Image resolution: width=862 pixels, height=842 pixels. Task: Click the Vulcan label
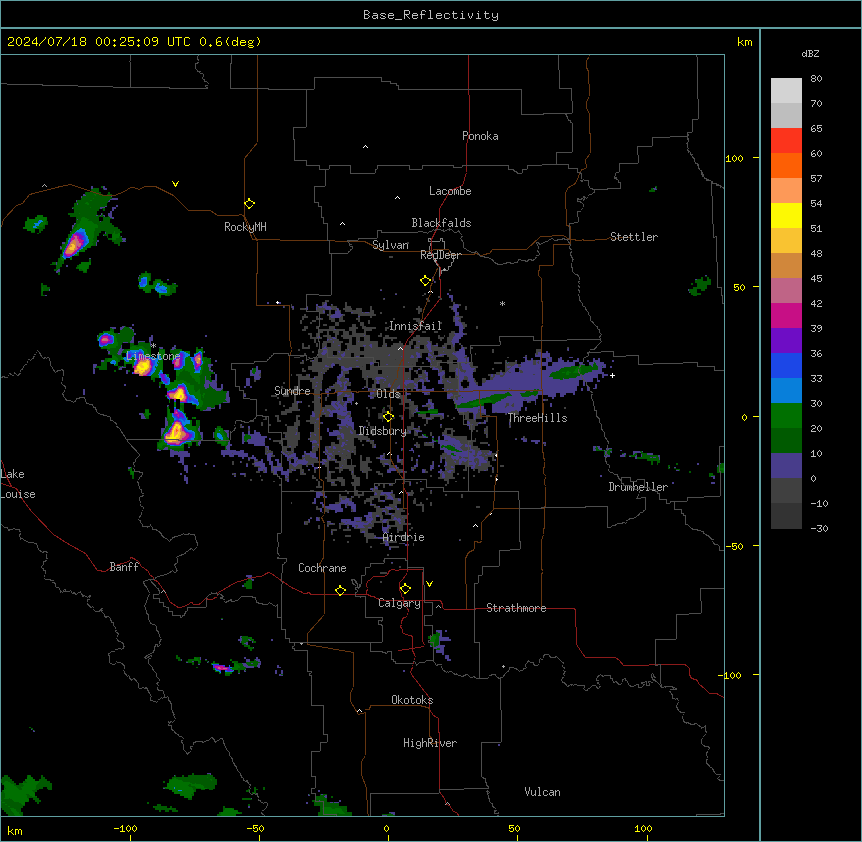tap(542, 792)
